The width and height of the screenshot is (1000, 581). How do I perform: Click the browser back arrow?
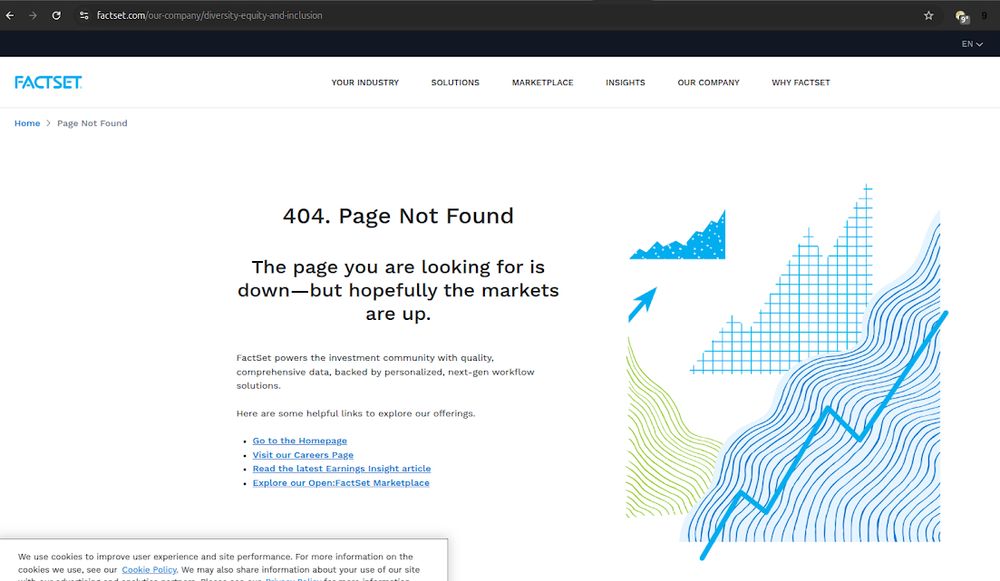pyautogui.click(x=10, y=15)
